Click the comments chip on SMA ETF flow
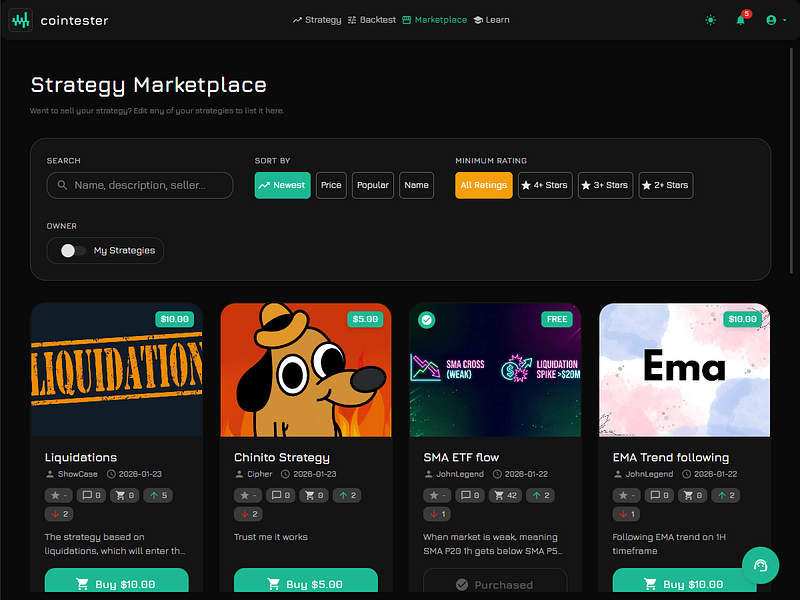 click(x=470, y=495)
